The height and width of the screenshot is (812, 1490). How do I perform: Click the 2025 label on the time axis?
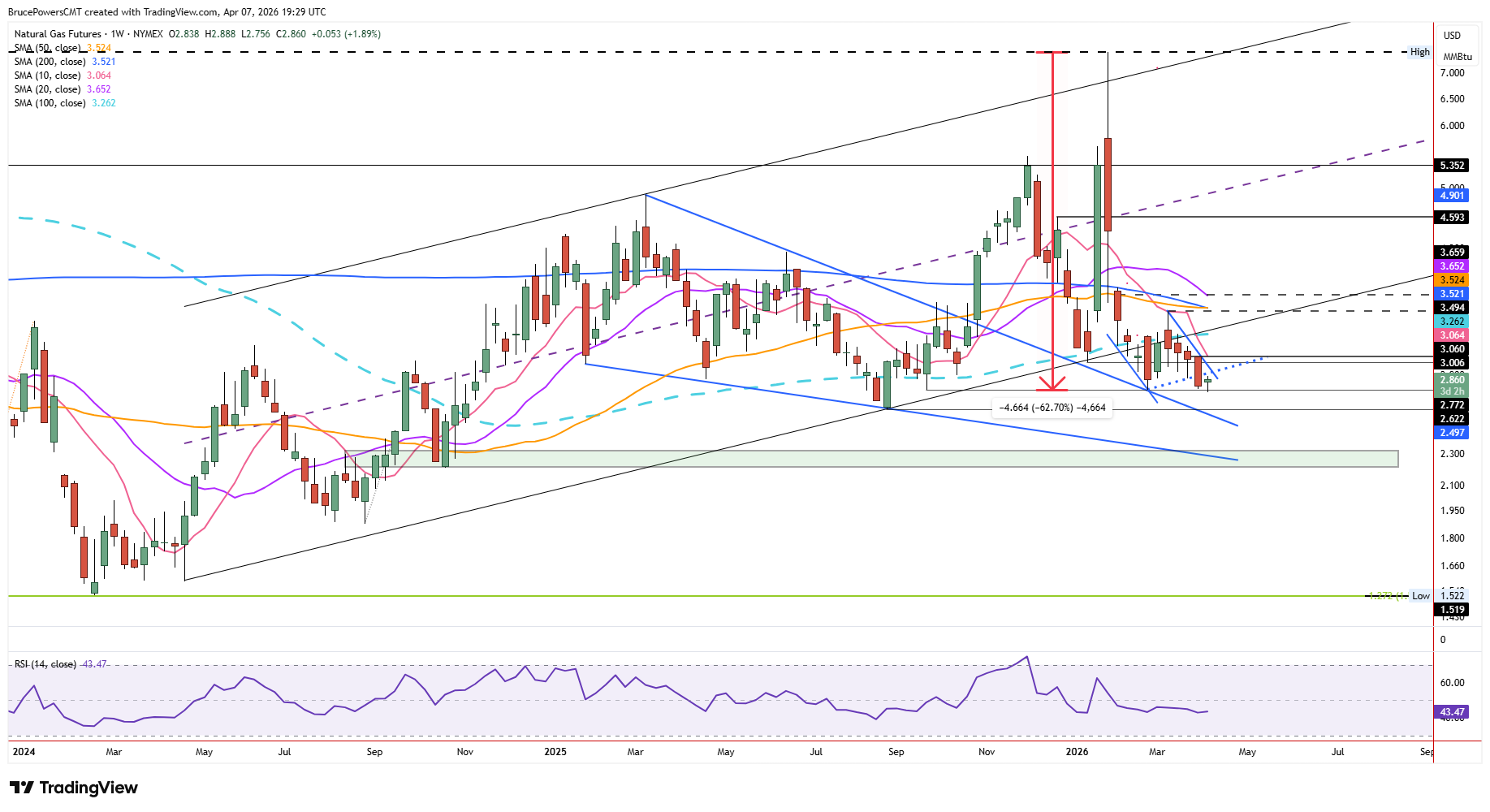[555, 752]
